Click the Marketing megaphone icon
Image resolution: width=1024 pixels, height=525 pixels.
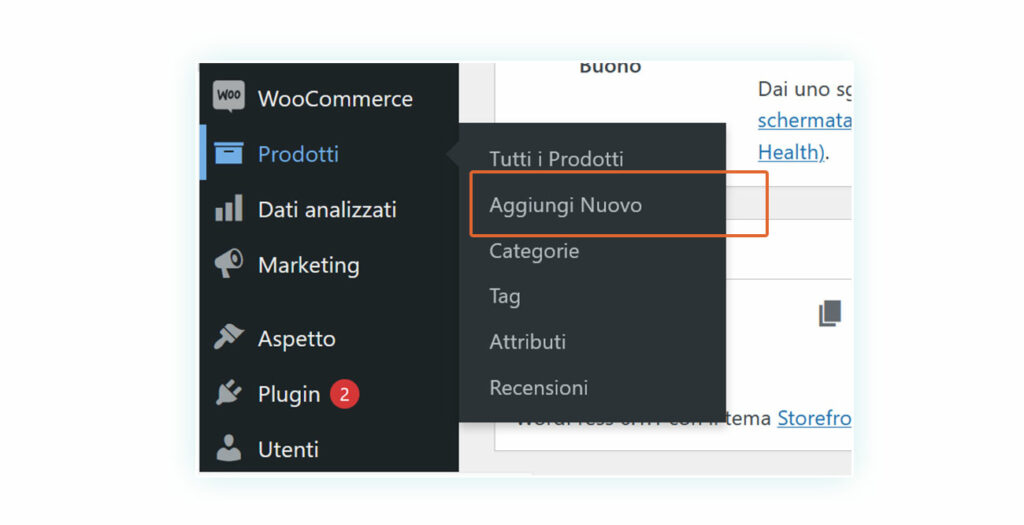pos(229,264)
